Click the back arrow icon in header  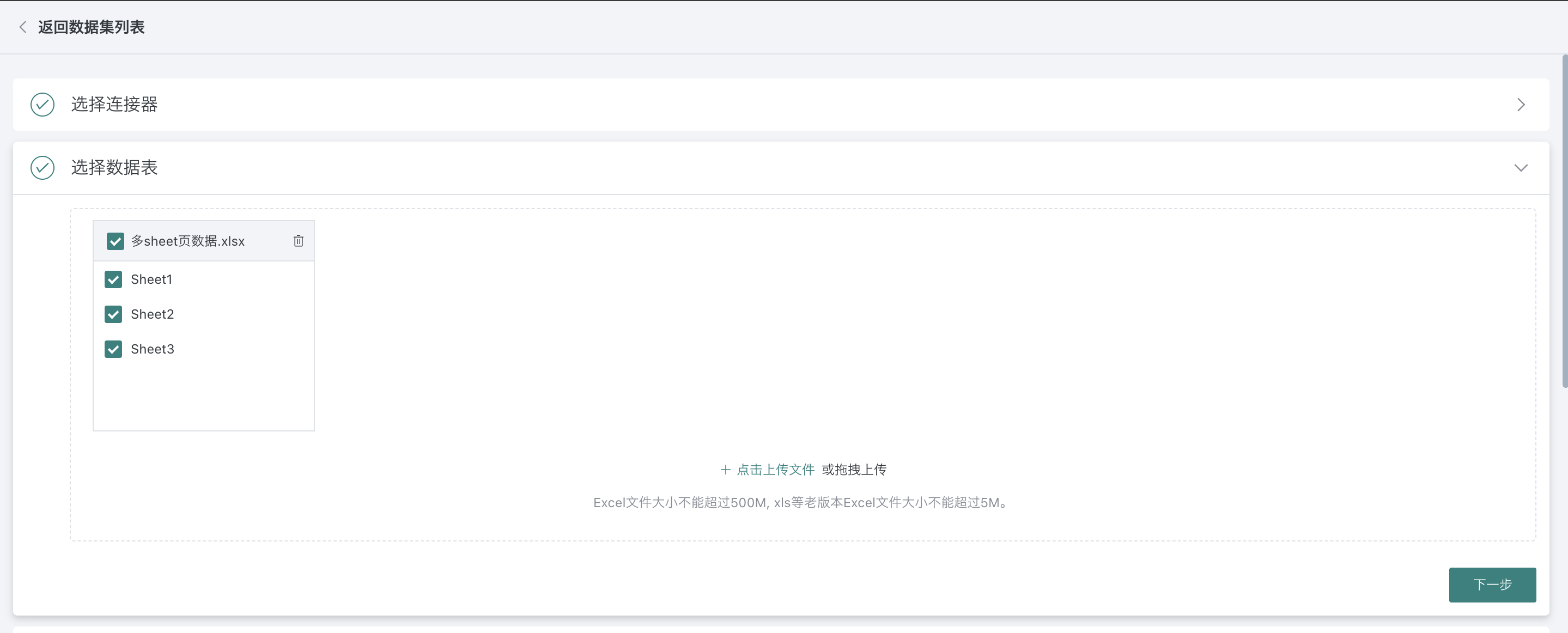(x=22, y=27)
